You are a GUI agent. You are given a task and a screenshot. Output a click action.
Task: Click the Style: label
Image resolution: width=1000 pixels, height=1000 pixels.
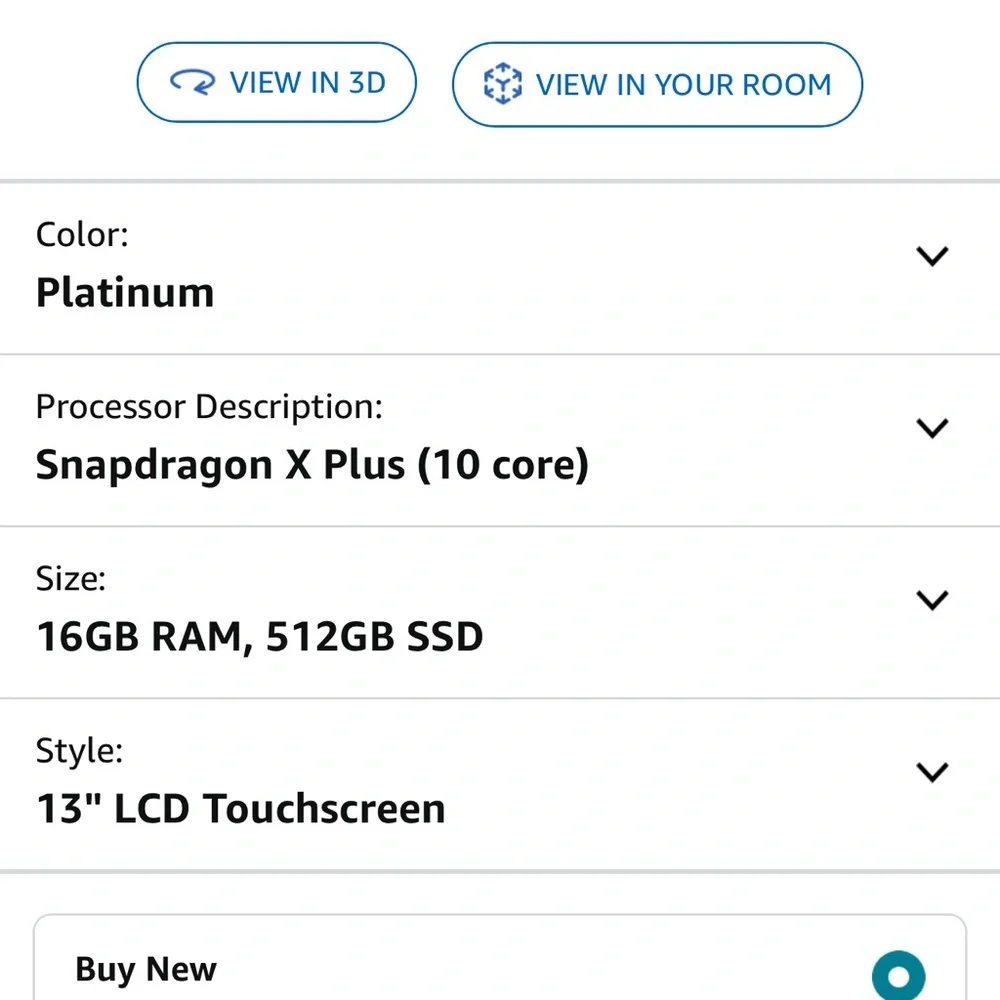click(x=79, y=751)
